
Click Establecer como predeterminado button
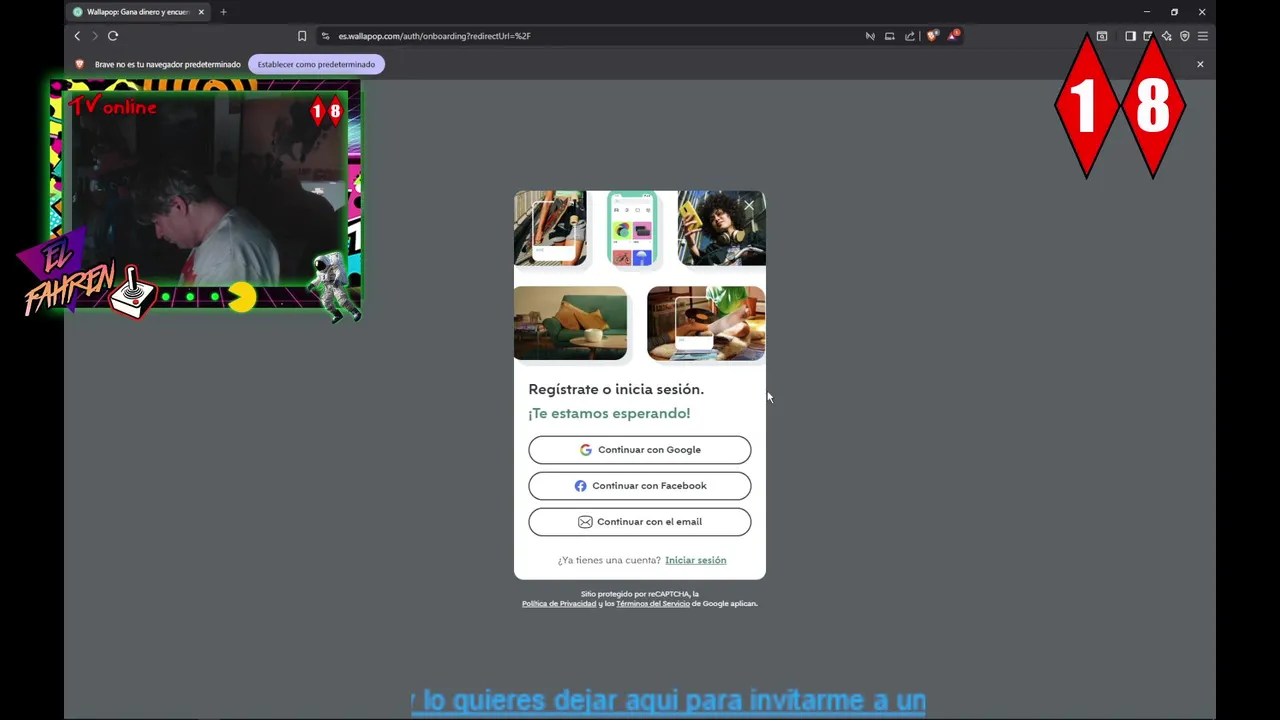316,64
